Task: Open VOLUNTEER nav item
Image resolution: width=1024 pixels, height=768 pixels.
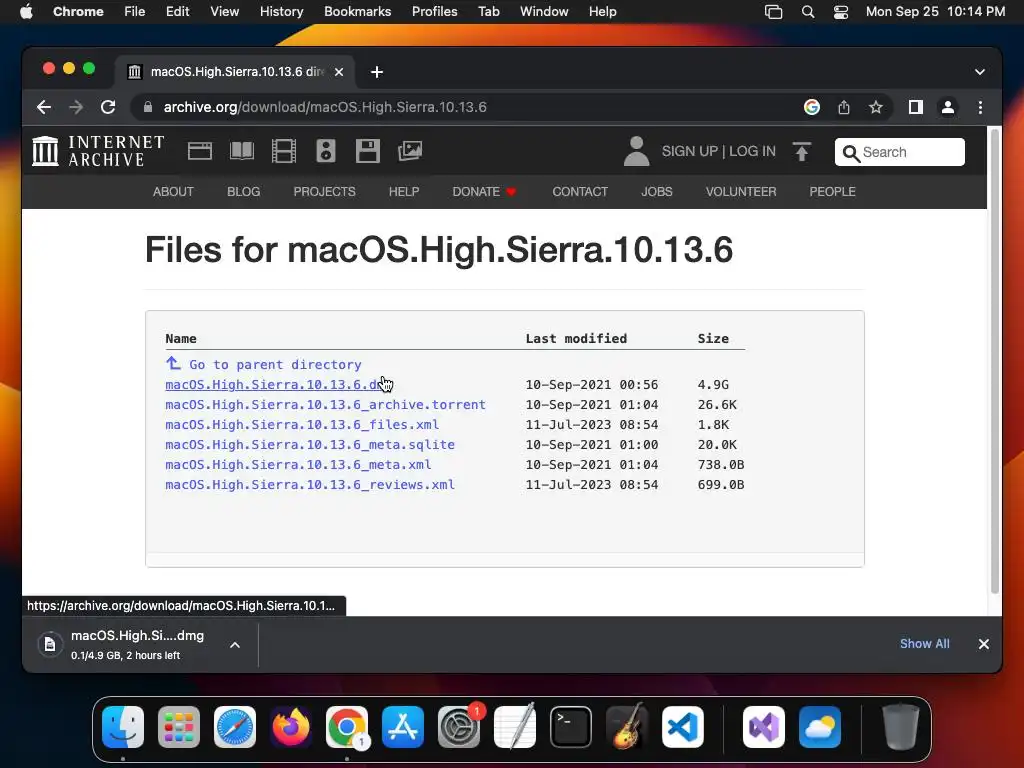Action: click(741, 191)
